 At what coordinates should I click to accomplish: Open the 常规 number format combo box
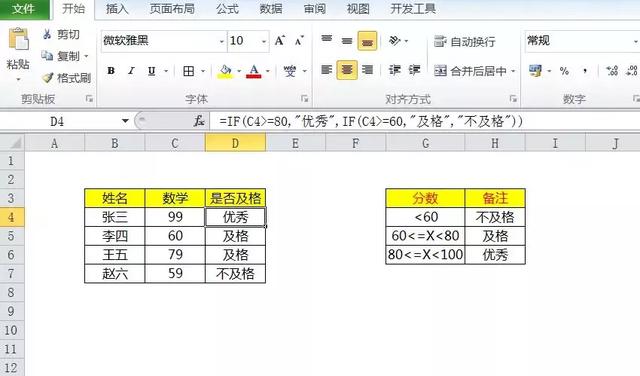[582, 41]
